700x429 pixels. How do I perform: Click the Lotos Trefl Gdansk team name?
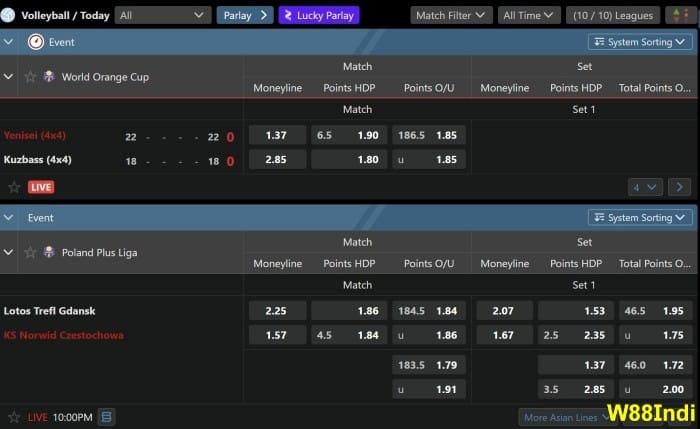pyautogui.click(x=50, y=311)
